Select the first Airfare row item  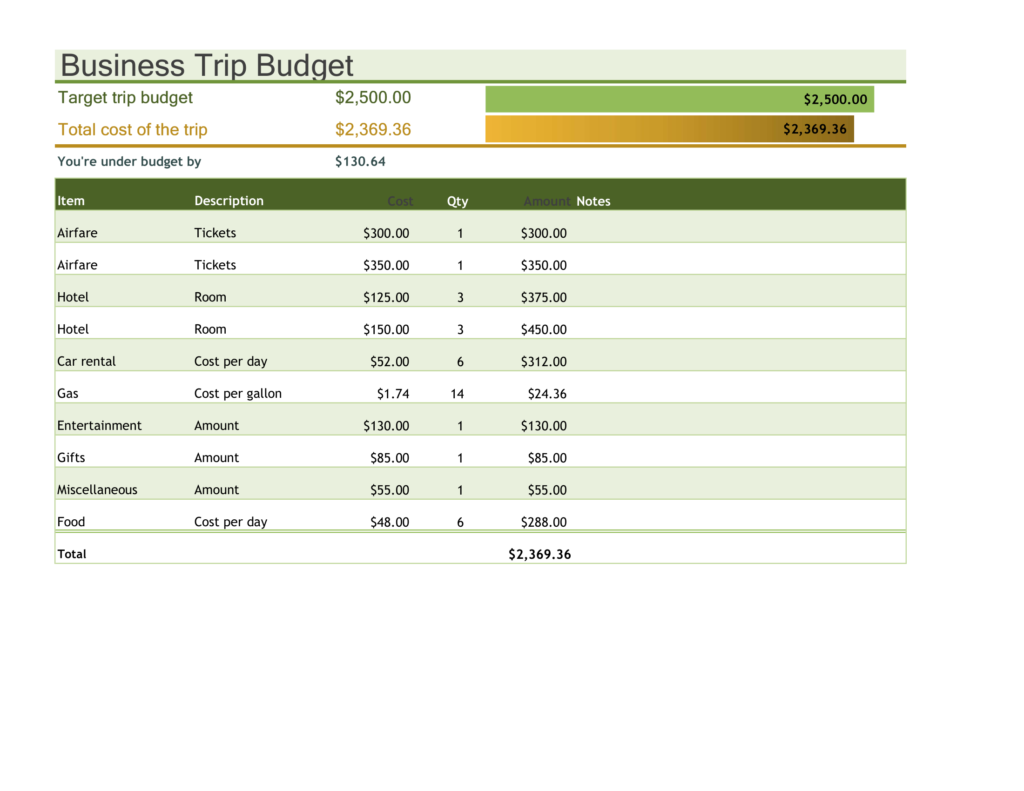coord(78,232)
